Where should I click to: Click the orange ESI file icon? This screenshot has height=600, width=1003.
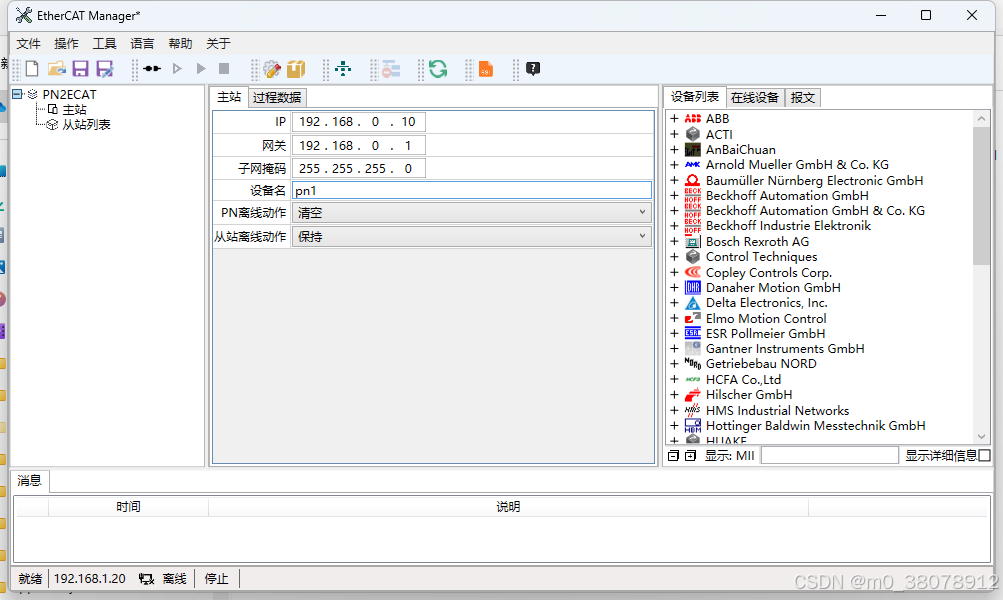click(486, 68)
